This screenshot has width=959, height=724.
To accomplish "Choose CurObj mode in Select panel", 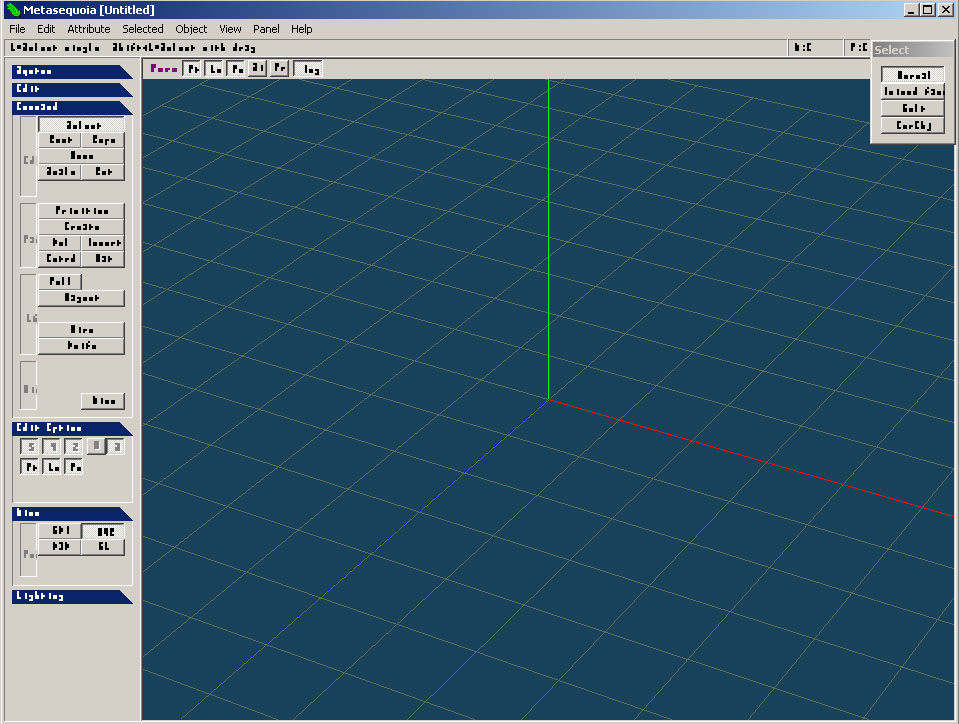I will 913,125.
